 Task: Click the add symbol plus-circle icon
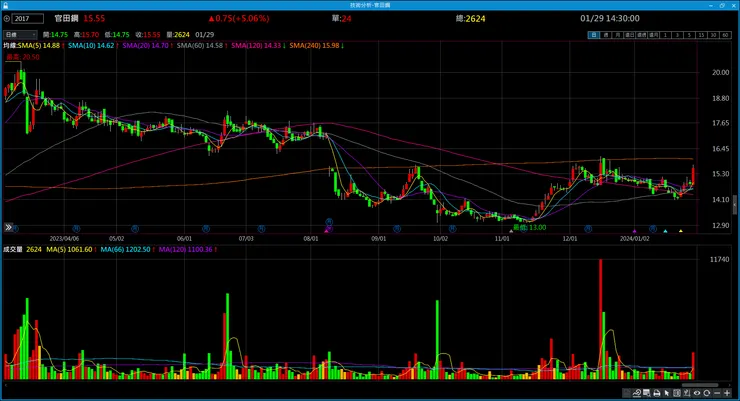[7, 18]
